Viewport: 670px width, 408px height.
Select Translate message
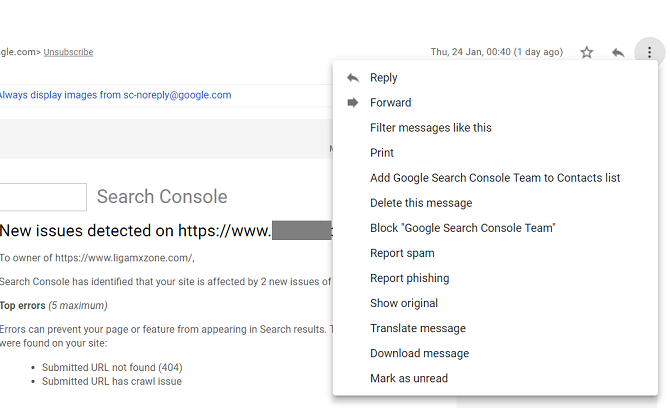(x=495, y=328)
